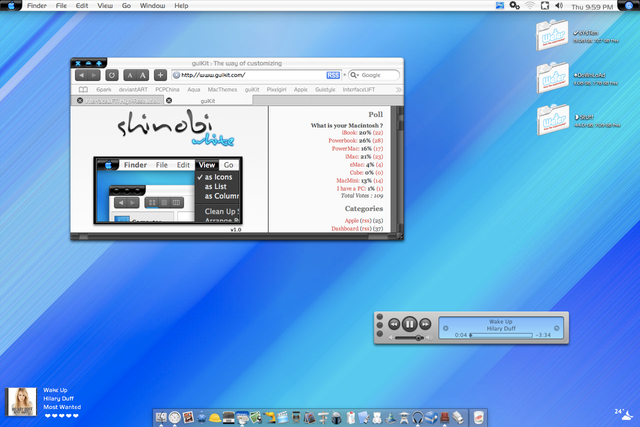This screenshot has width=640, height=427.
Task: Open the View menu
Action: [105, 6]
